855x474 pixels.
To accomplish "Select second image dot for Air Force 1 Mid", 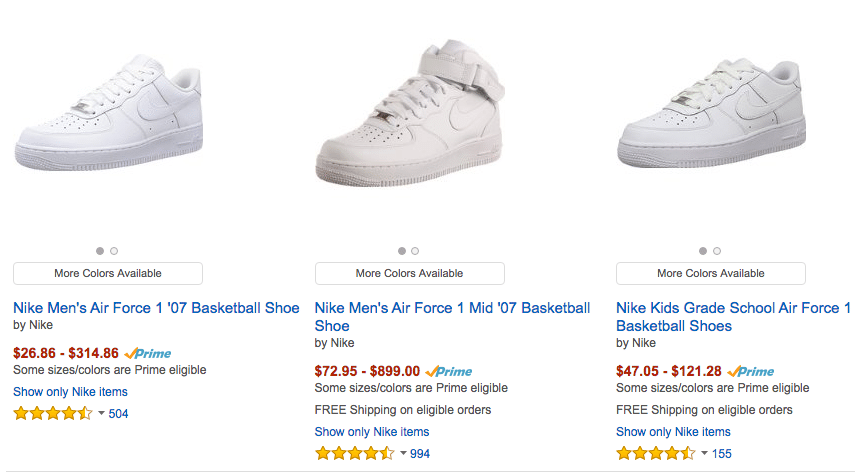I will [415, 251].
